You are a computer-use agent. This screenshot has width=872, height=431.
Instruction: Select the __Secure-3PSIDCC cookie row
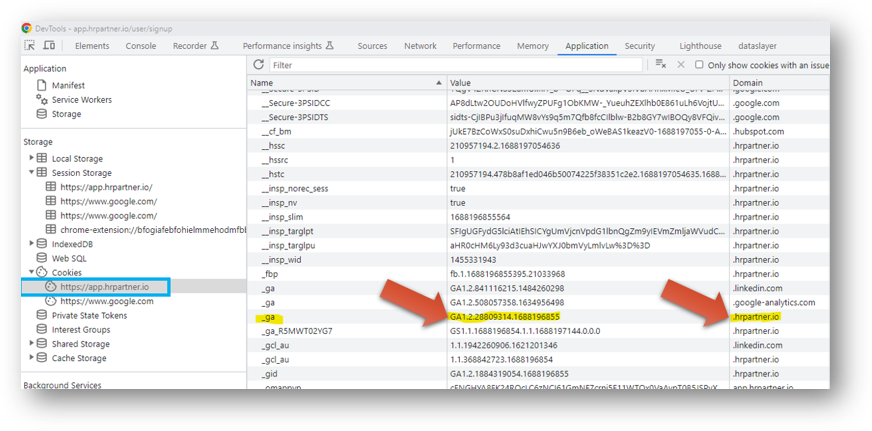538,103
